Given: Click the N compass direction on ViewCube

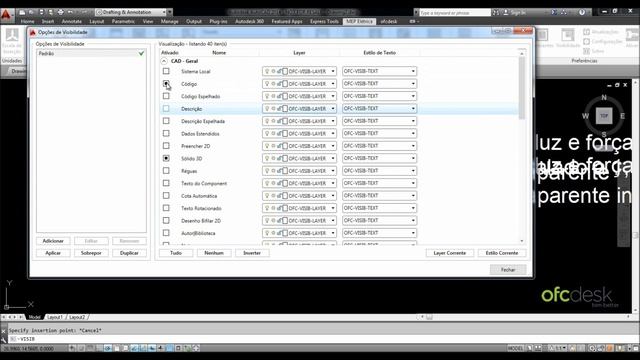Looking at the screenshot, I should pyautogui.click(x=604, y=98).
